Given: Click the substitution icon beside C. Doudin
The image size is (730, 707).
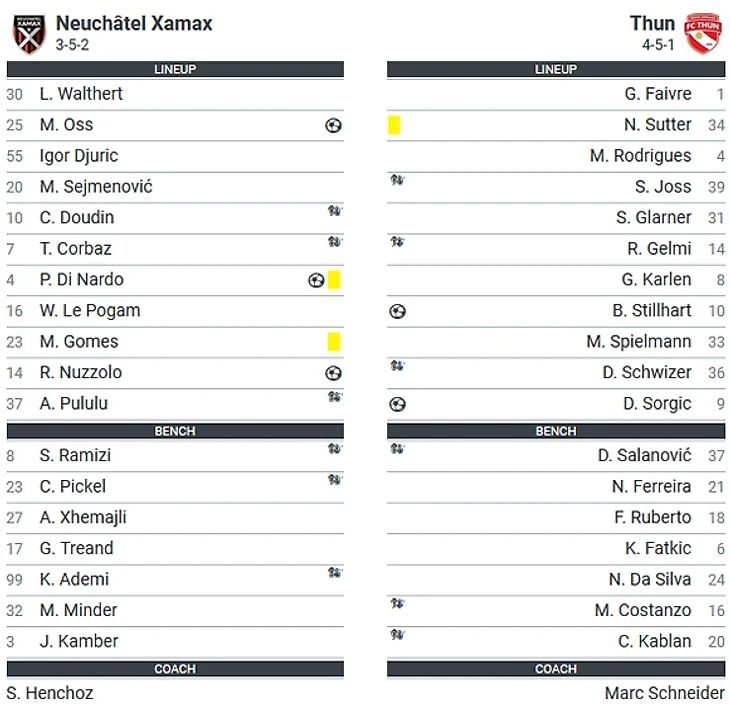Looking at the screenshot, I should [335, 212].
